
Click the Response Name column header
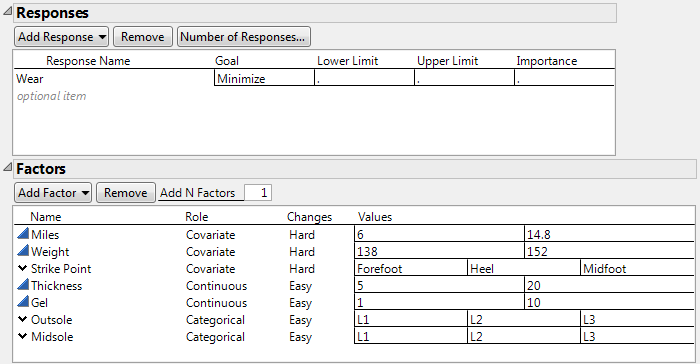coord(88,61)
